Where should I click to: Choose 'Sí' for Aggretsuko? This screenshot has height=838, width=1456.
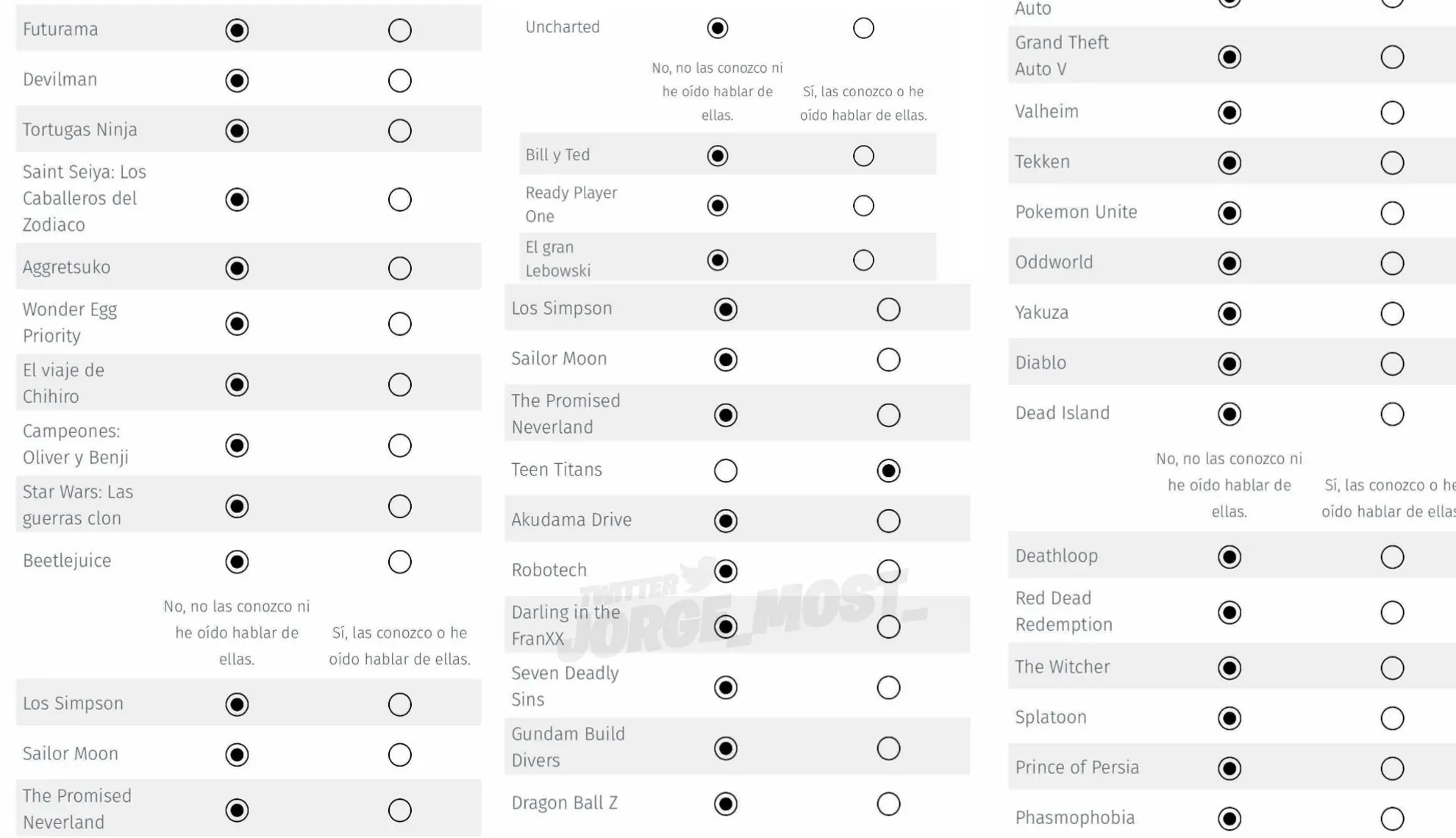[x=399, y=268]
